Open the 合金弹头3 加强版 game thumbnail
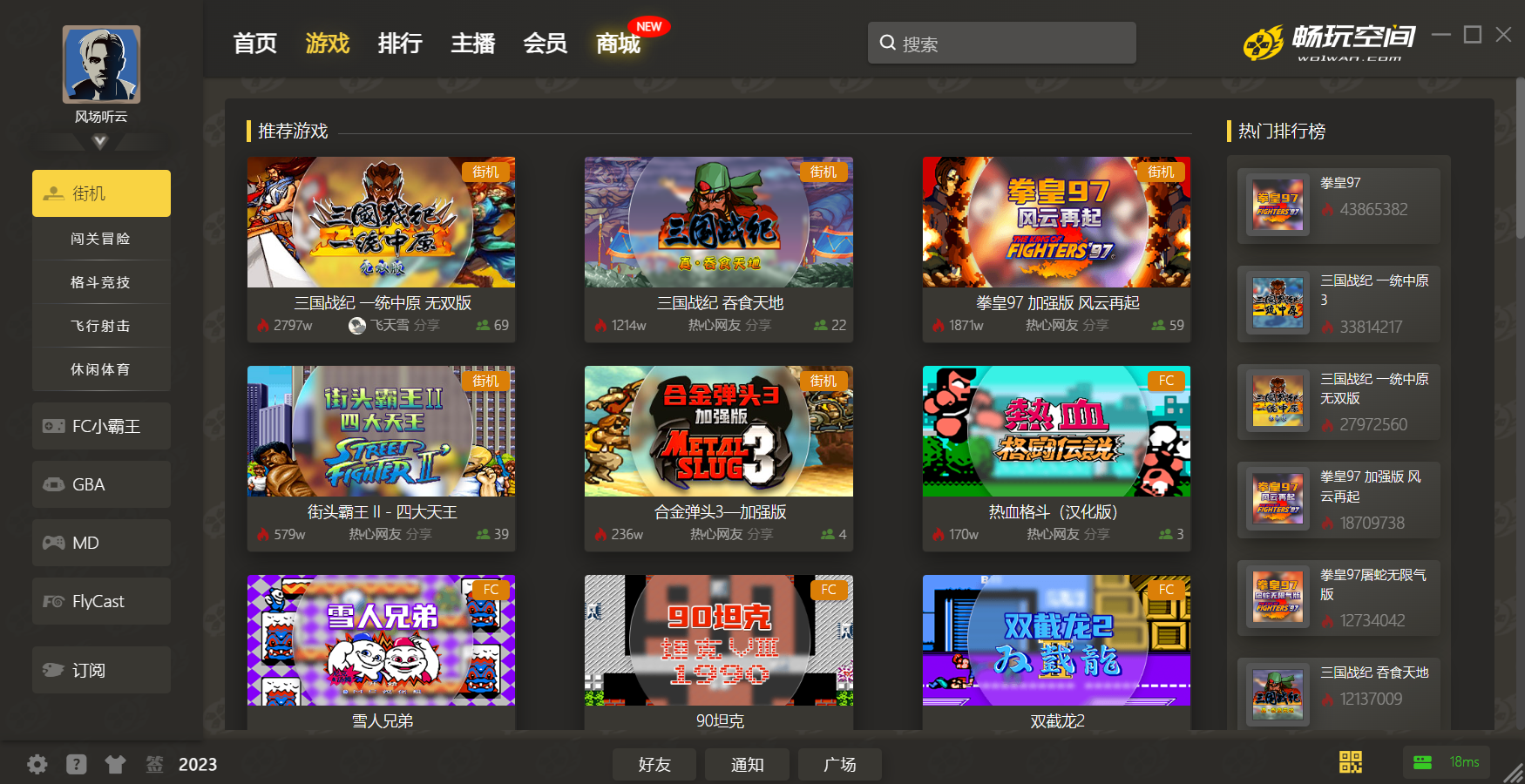 (x=719, y=431)
